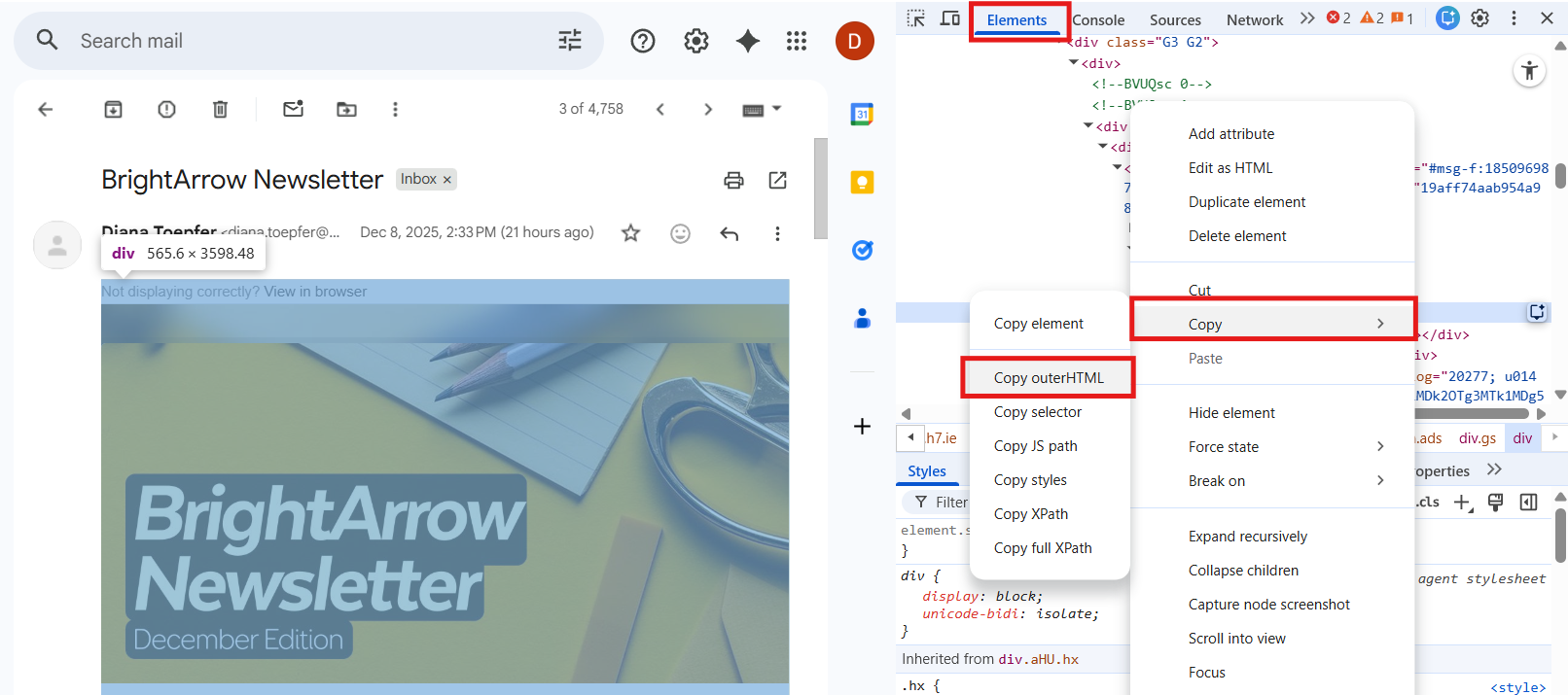Select Delete element
Image resolution: width=1568 pixels, height=695 pixels.
pos(1272,236)
